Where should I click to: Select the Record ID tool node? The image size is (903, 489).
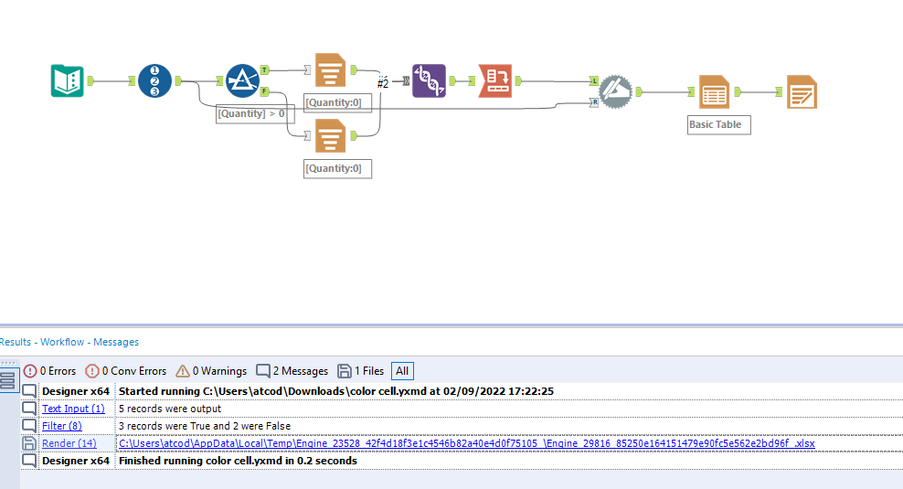154,81
